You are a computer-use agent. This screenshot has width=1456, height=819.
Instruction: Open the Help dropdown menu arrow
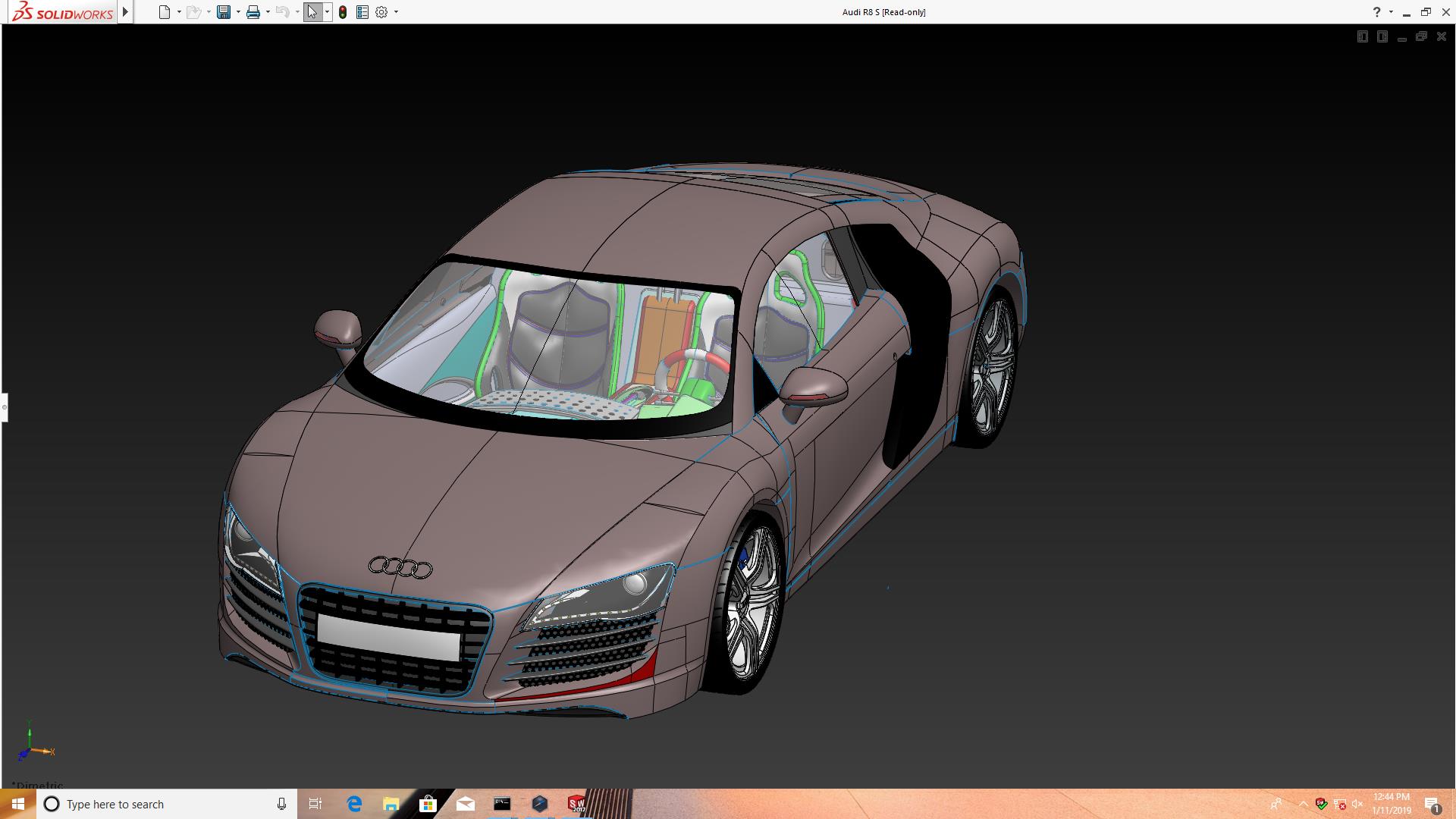tap(1390, 12)
